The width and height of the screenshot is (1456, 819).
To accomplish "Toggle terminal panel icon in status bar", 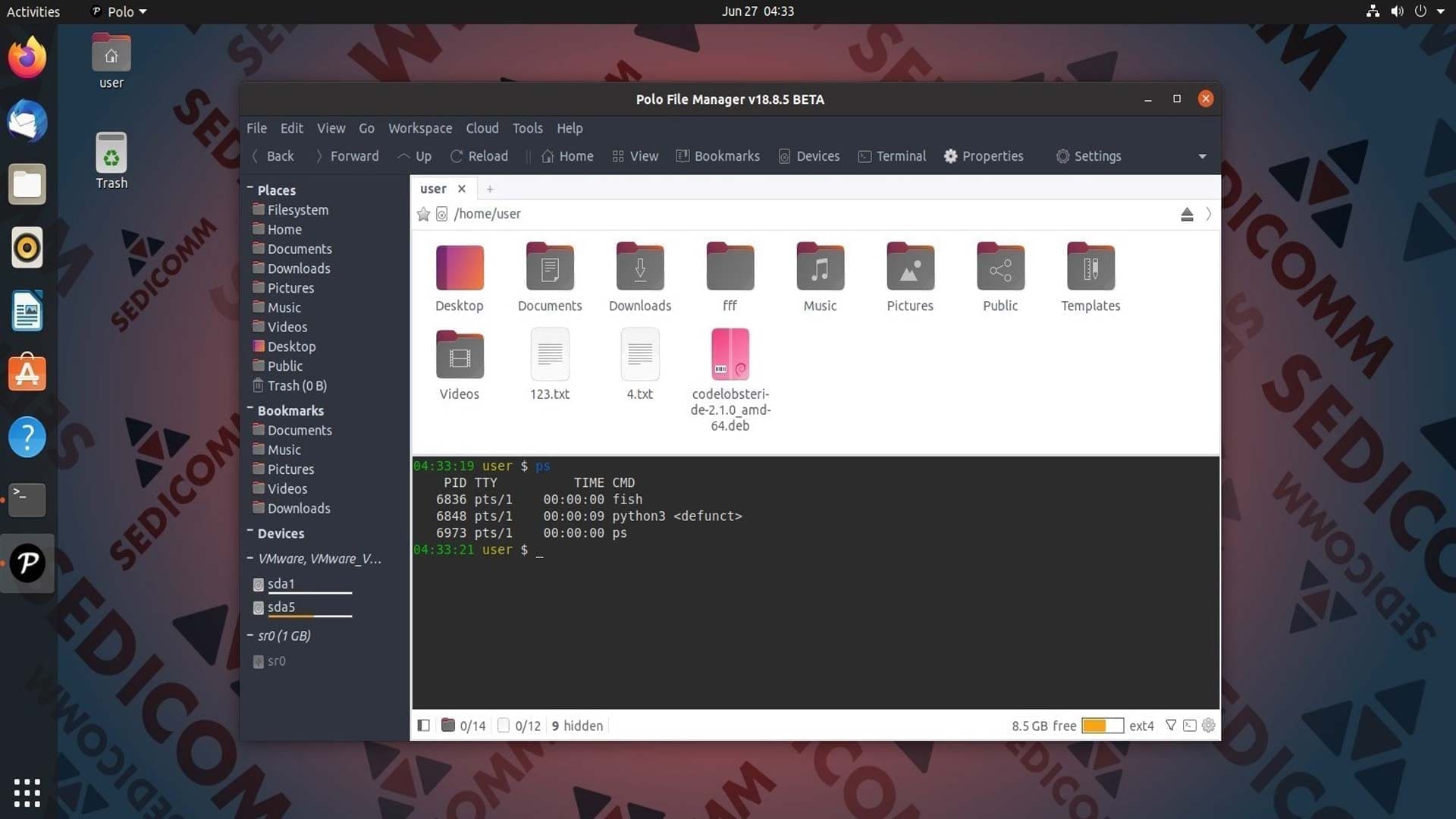I will tap(1190, 726).
